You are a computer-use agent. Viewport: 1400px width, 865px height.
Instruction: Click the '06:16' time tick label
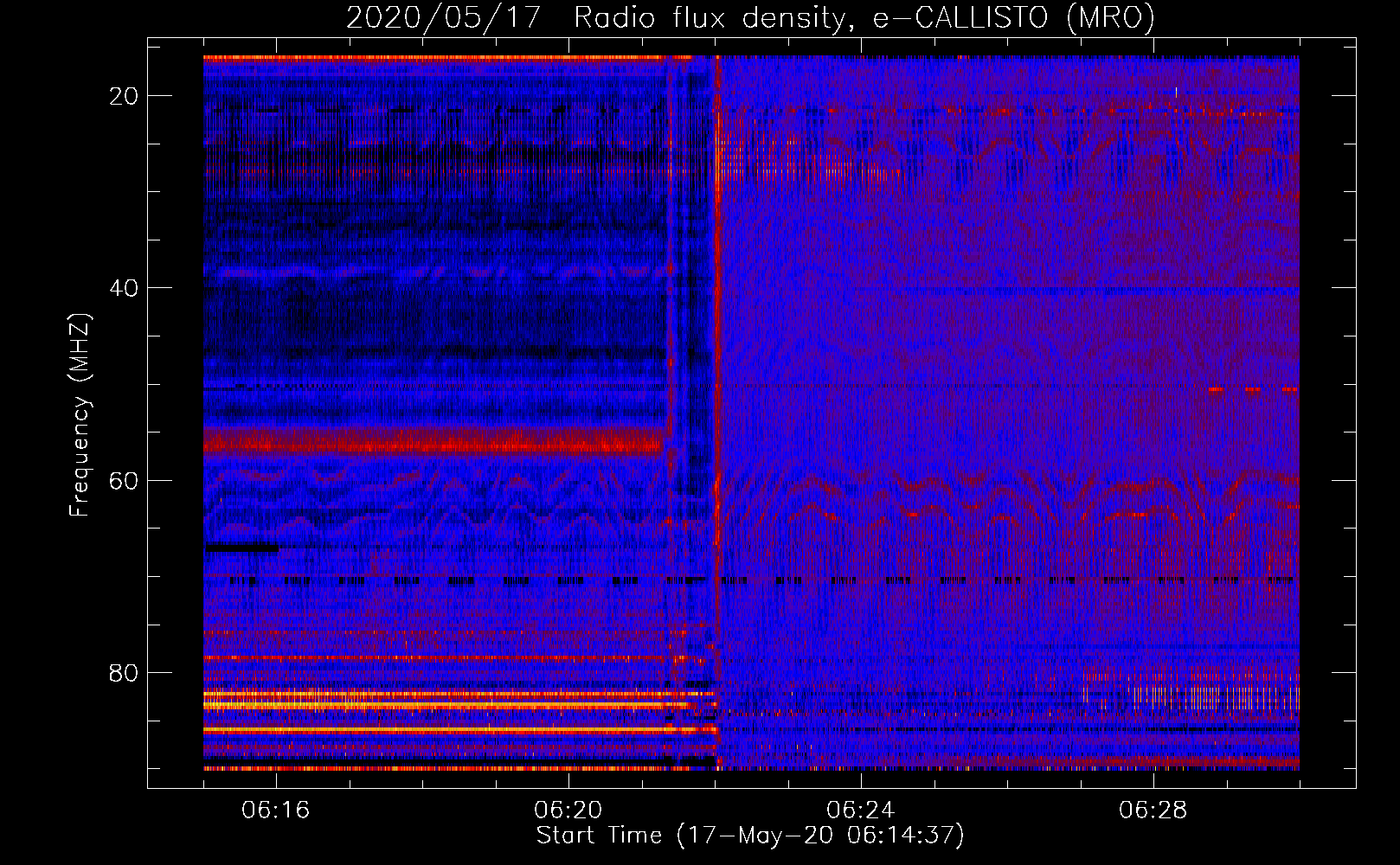[276, 811]
